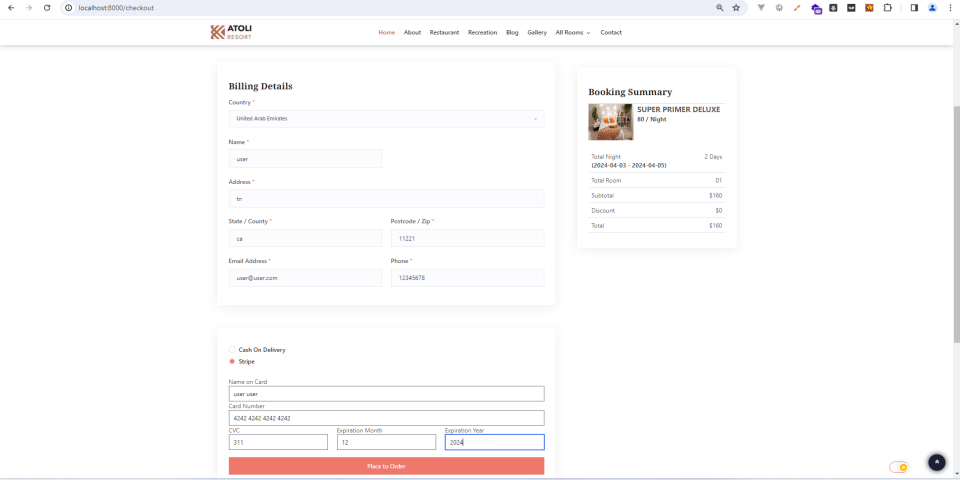Screen dimensions: 960x480
Task: Click the SUPER PRIMER DELUXE room title
Action: coord(678,110)
